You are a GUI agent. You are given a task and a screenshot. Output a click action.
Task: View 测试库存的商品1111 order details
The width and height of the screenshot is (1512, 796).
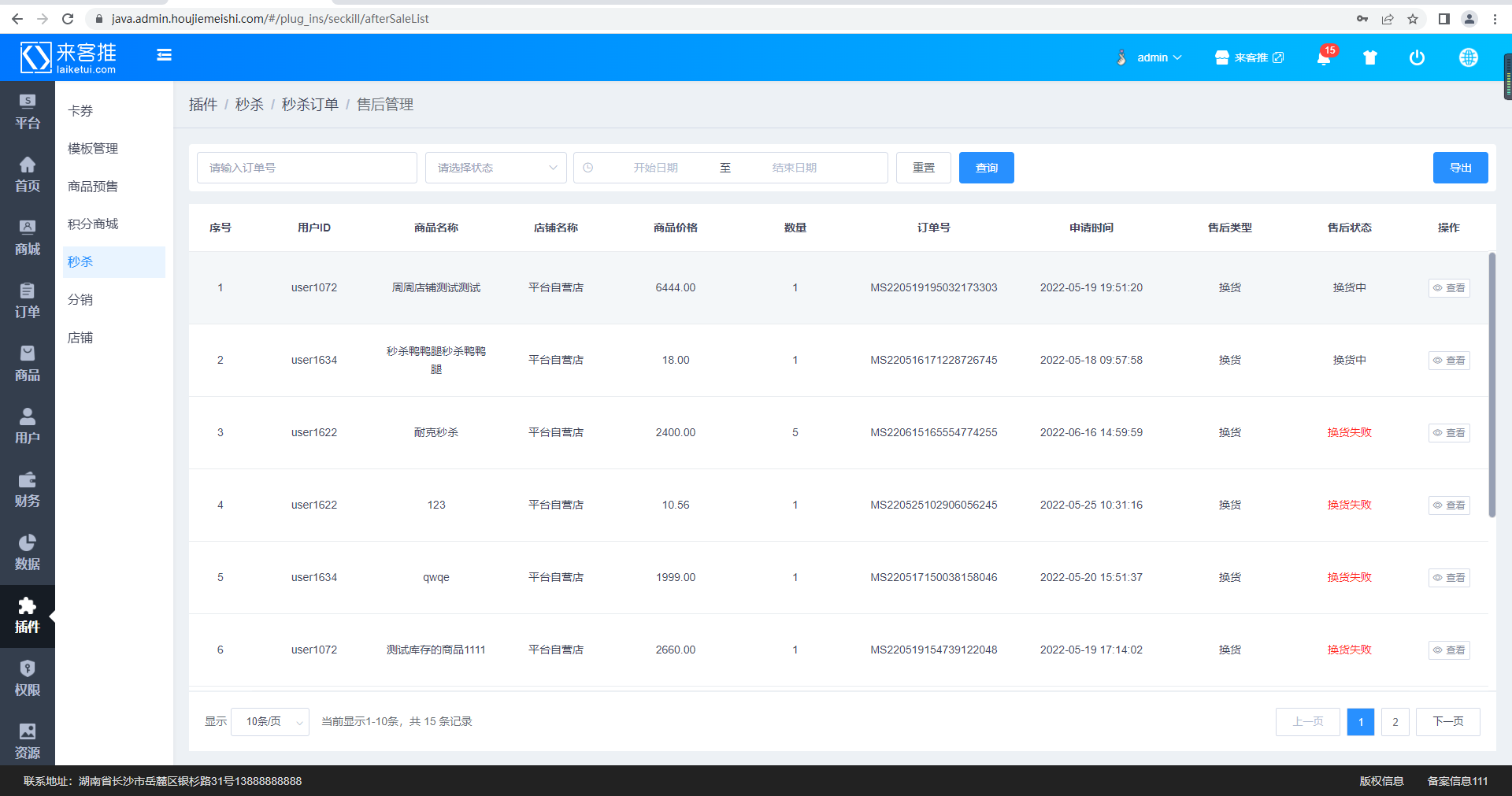click(1449, 650)
